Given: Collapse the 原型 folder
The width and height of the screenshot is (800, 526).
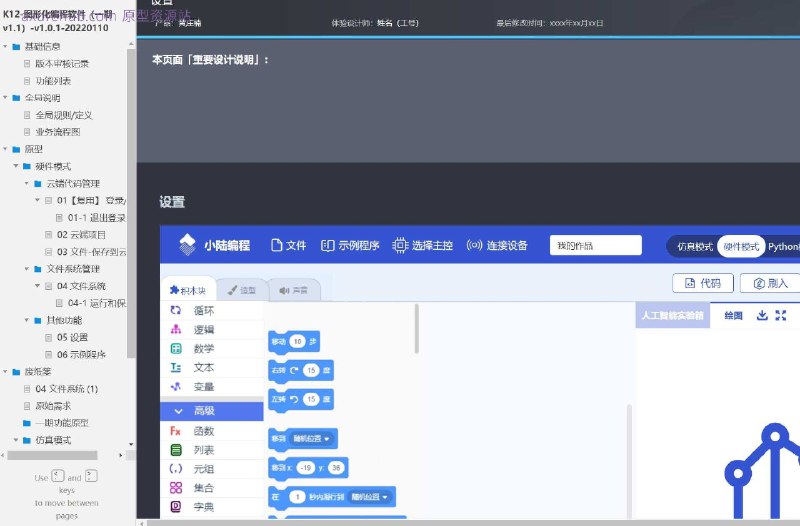Looking at the screenshot, I should (5, 149).
